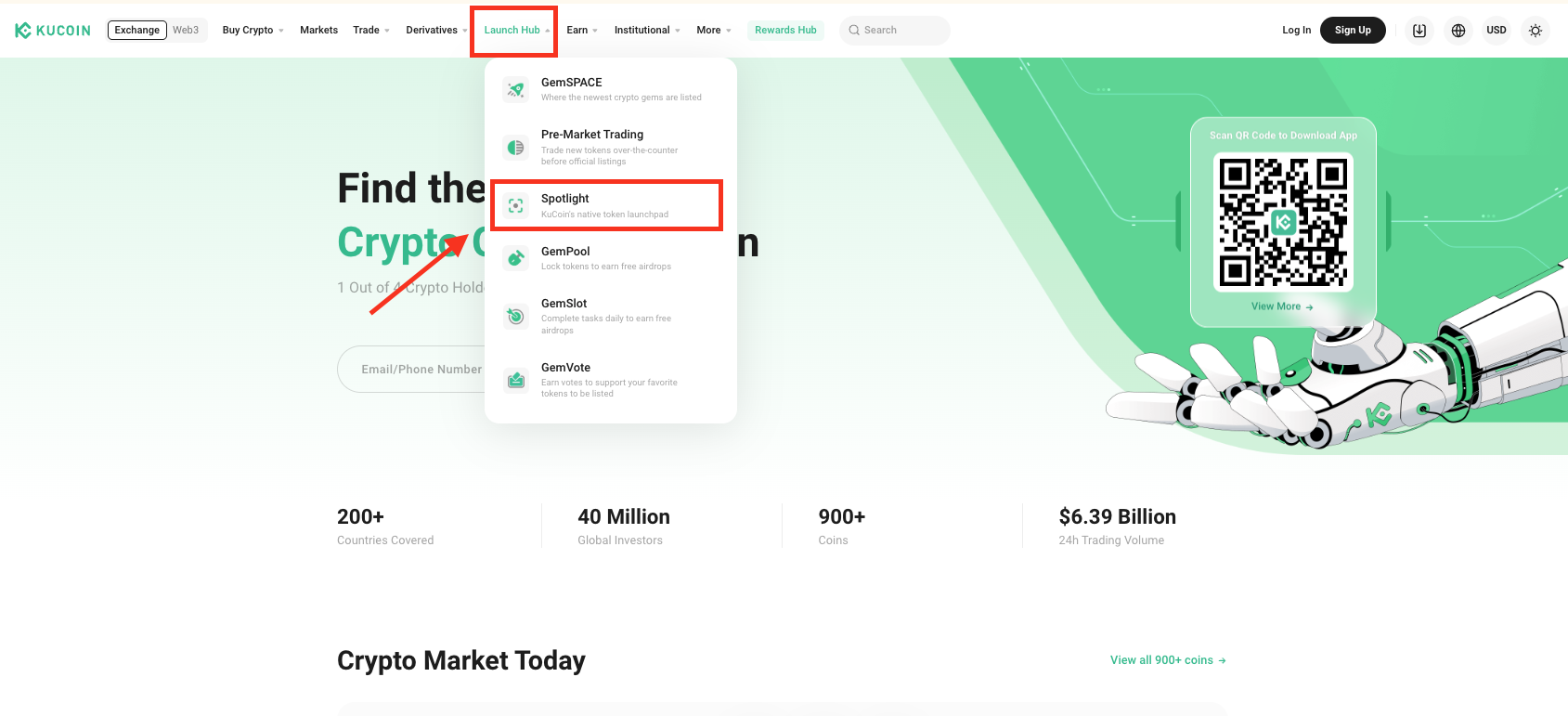Click the QR code image
This screenshot has width=1568, height=716.
[1283, 222]
